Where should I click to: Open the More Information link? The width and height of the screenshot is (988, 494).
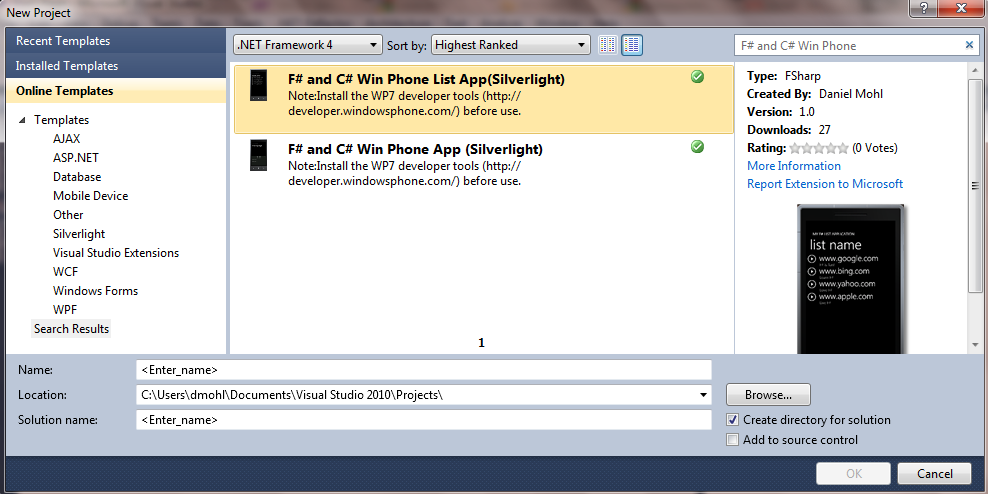point(794,166)
